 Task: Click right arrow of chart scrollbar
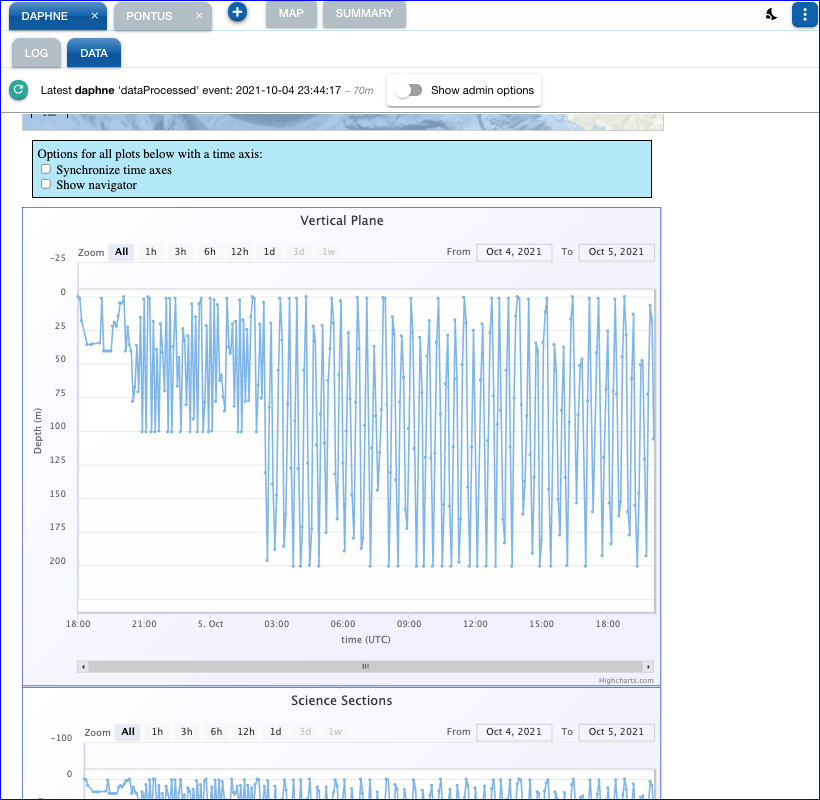[648, 666]
